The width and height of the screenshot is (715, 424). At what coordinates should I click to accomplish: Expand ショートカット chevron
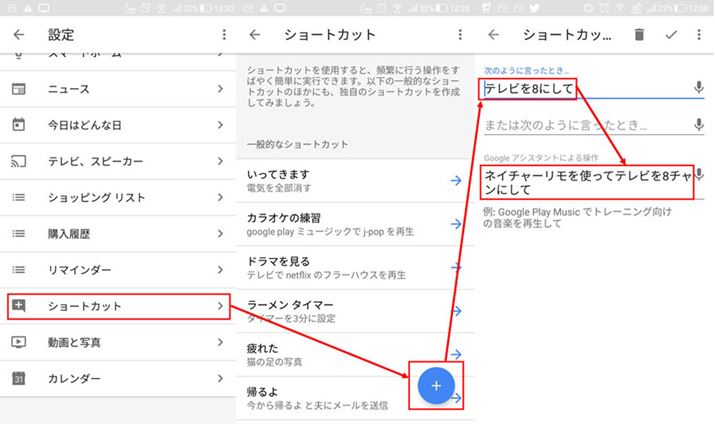(220, 306)
